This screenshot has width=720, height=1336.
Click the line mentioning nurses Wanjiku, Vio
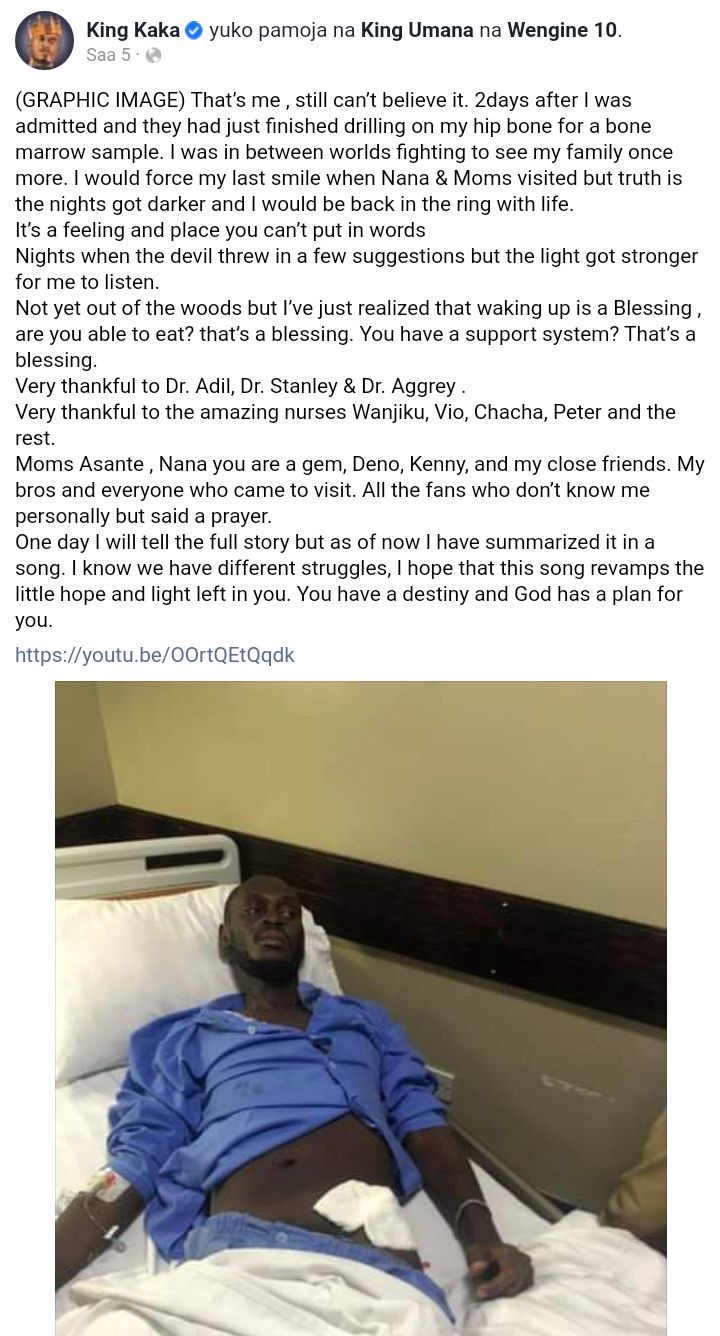(345, 412)
